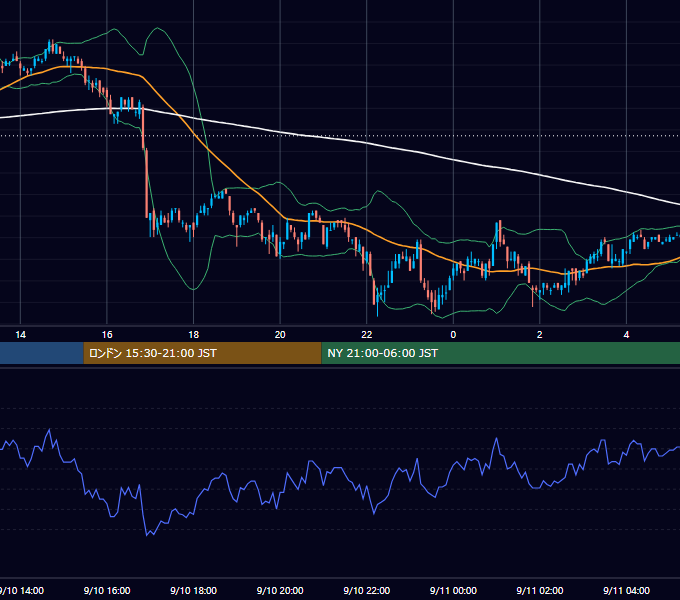The height and width of the screenshot is (600, 680).
Task: Click the hour 16 axis tick label
Action: 107,335
